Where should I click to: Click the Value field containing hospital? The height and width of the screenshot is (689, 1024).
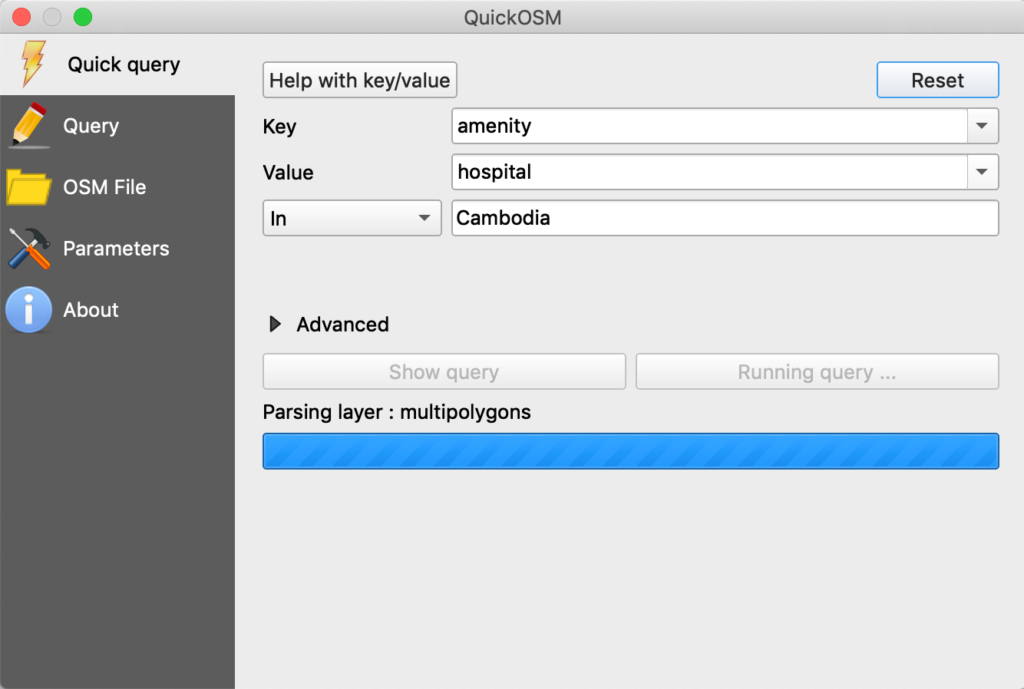pyautogui.click(x=709, y=172)
